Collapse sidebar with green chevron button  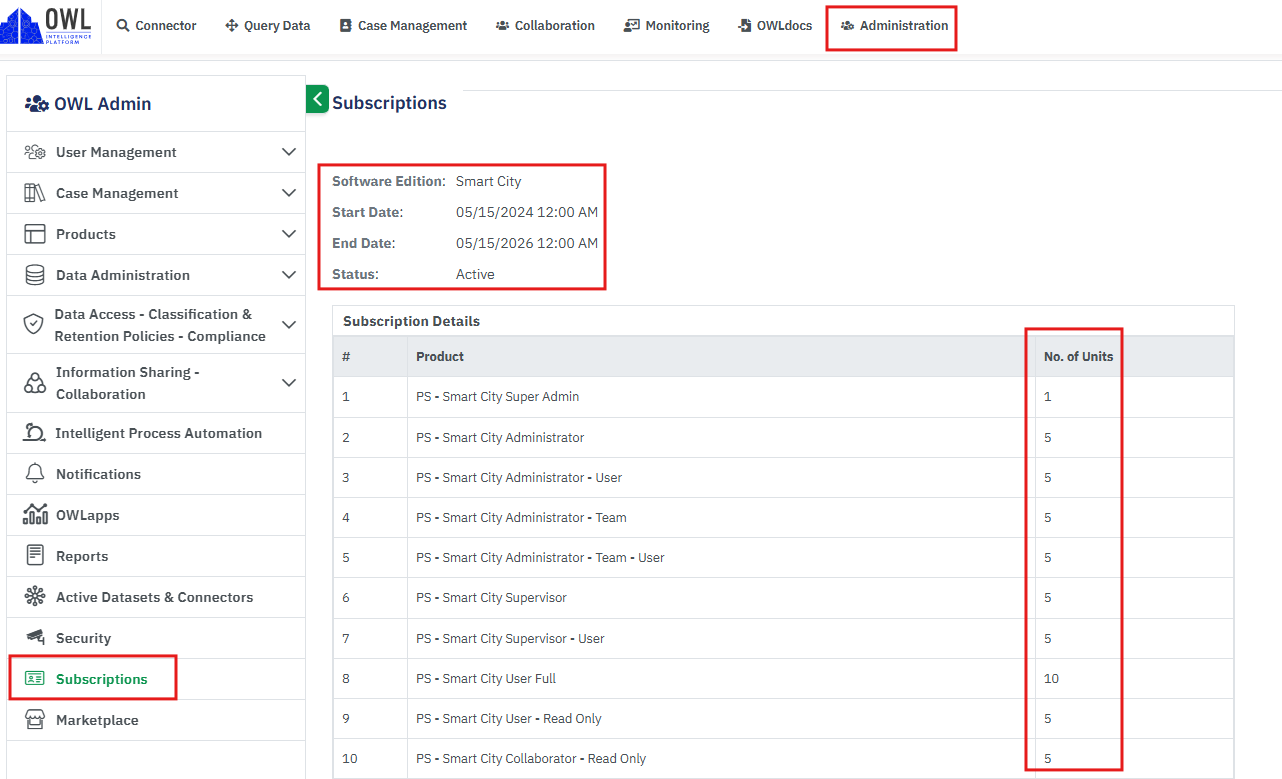(317, 99)
